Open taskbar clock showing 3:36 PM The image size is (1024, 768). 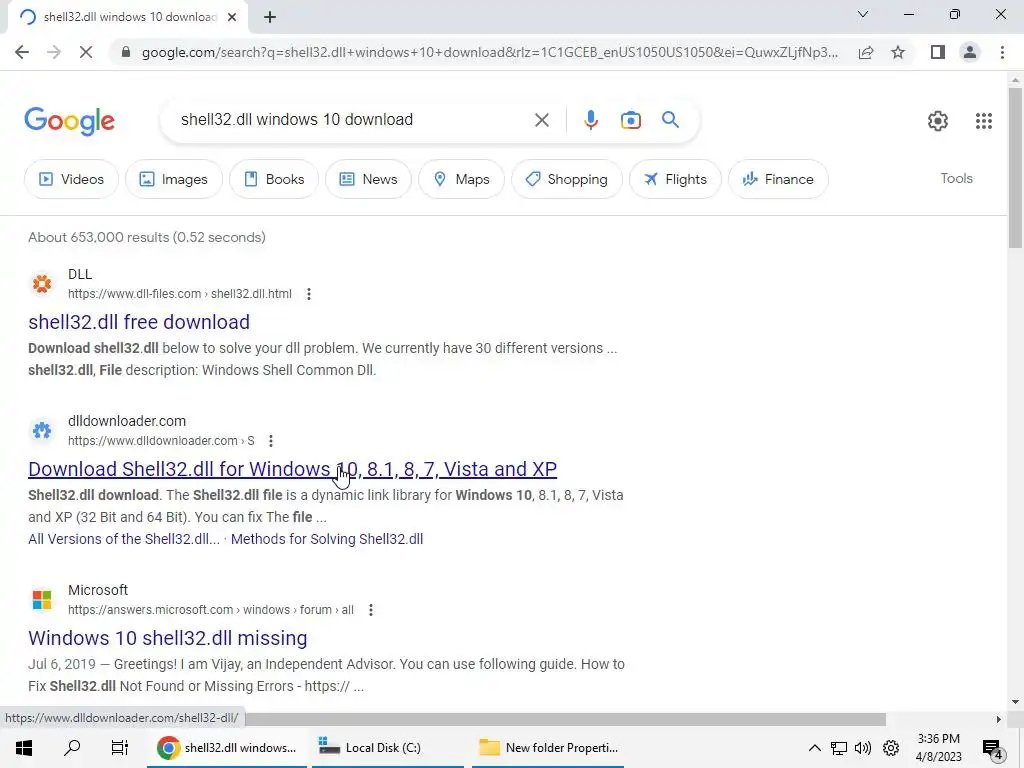tap(938, 748)
